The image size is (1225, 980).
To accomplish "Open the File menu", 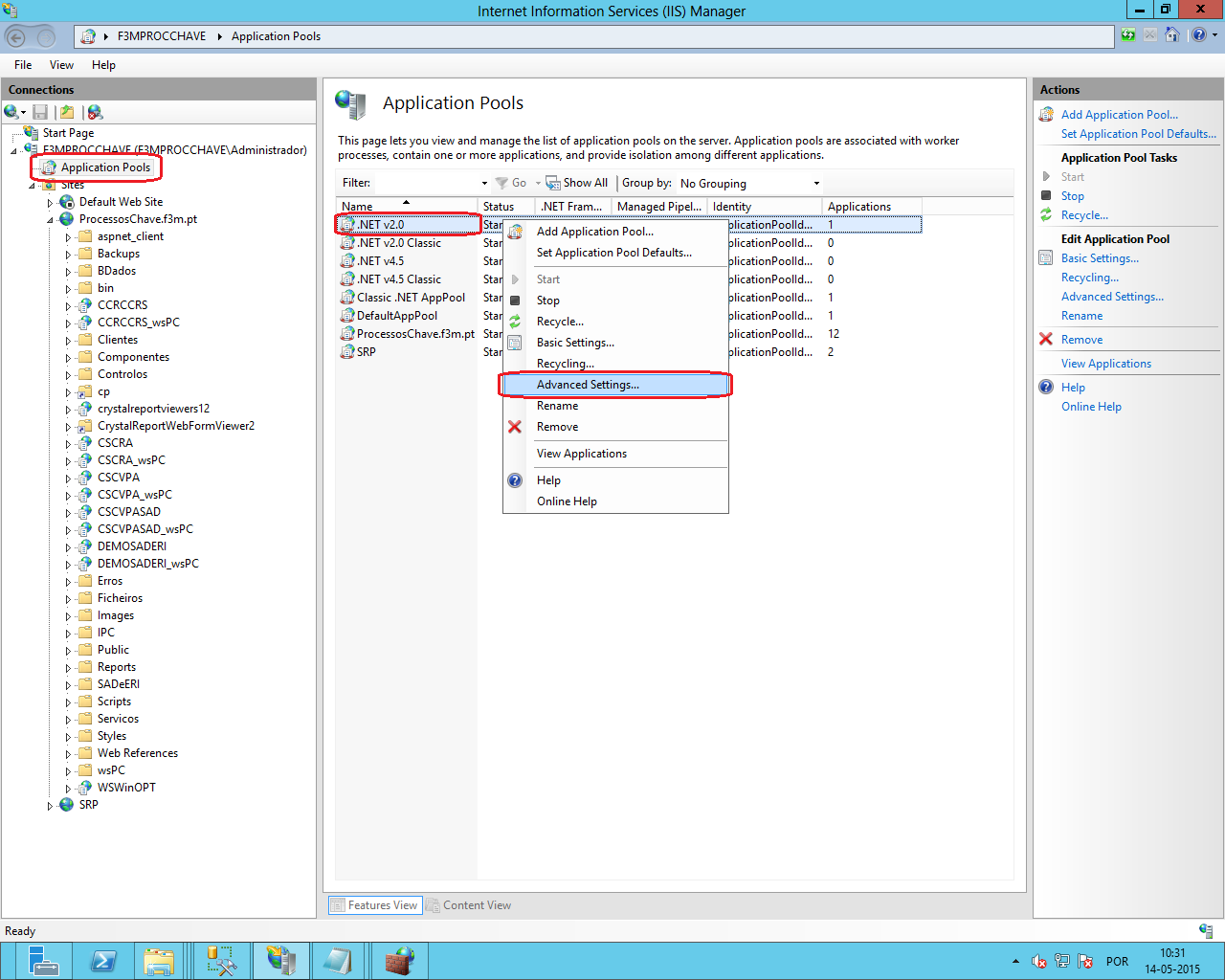I will coord(23,65).
